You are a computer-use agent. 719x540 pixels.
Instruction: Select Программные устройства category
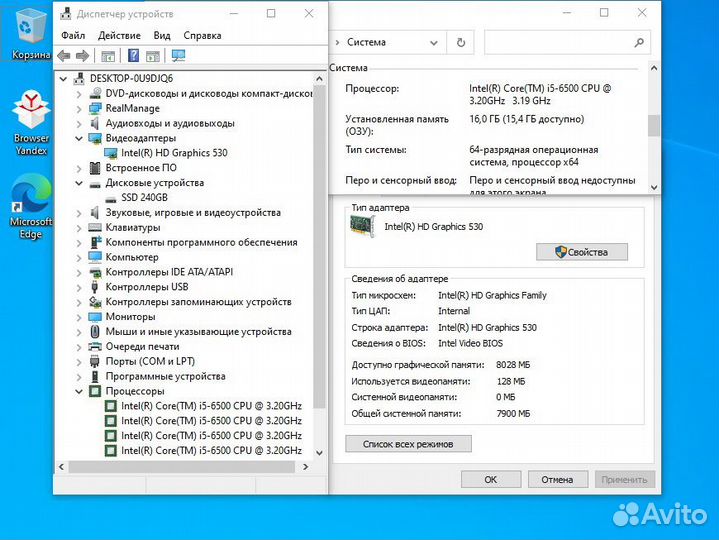166,376
